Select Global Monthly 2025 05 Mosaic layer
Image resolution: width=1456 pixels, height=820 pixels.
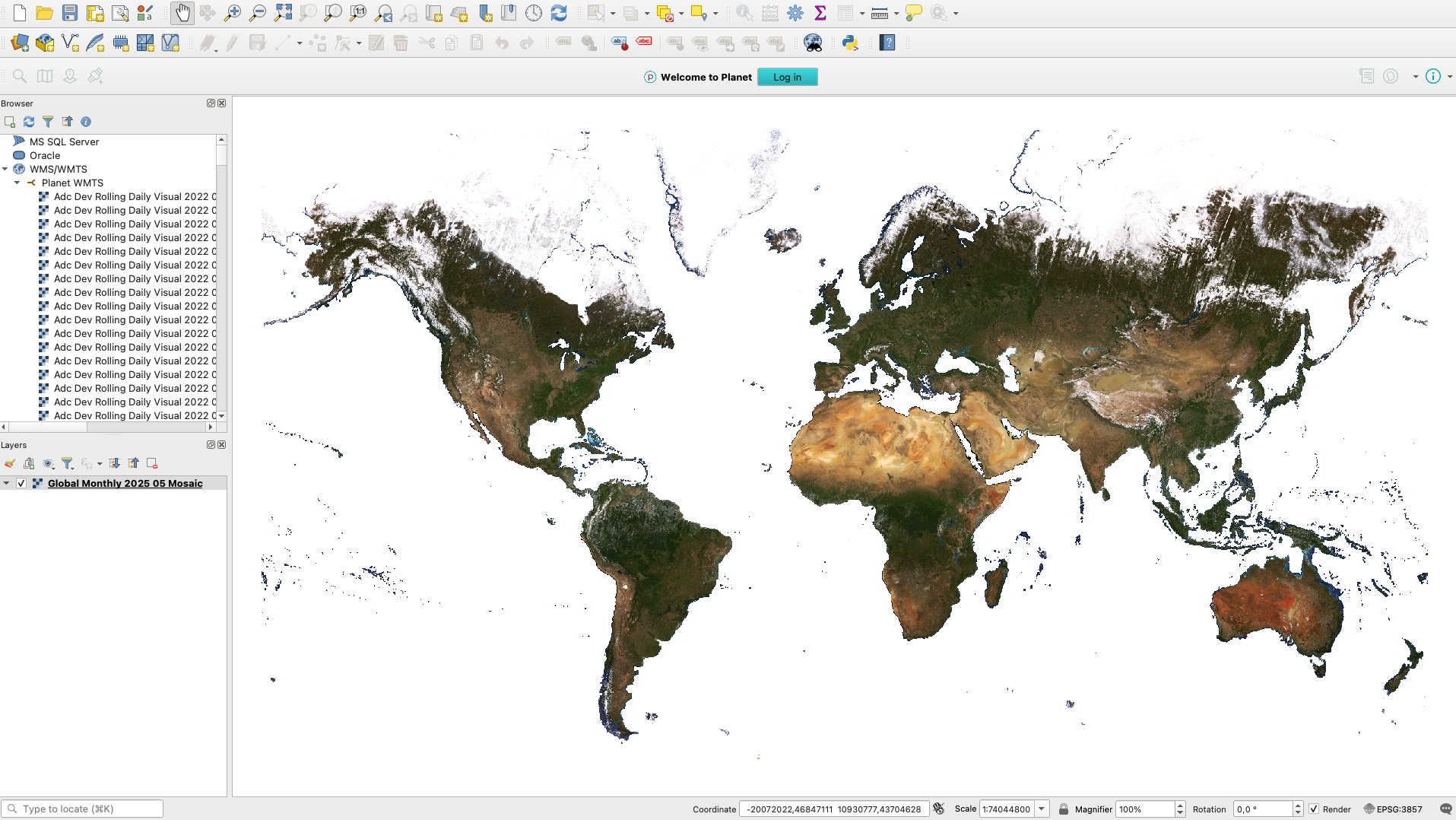pyautogui.click(x=125, y=483)
